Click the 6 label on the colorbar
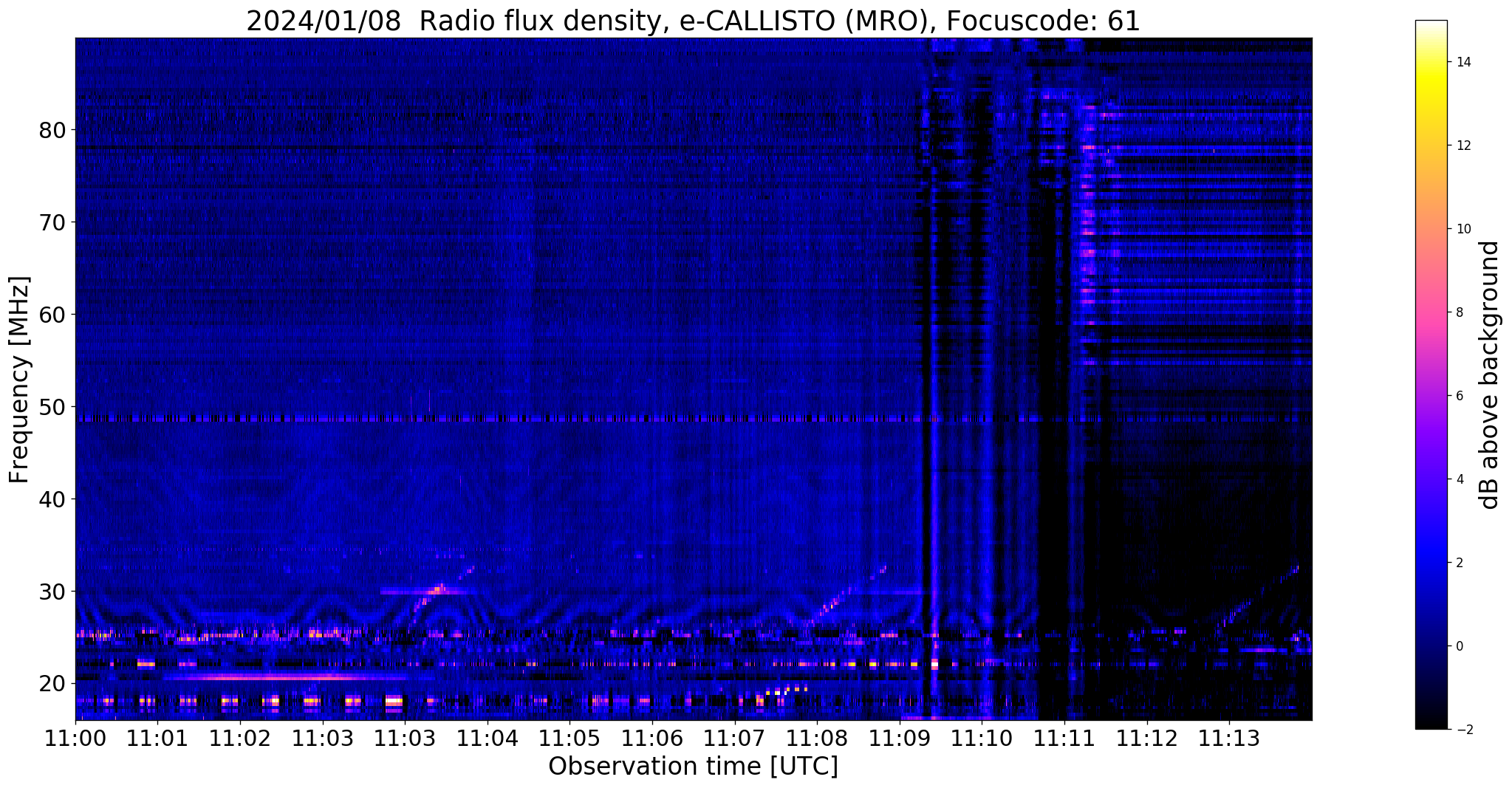1512x788 pixels. tap(1460, 396)
